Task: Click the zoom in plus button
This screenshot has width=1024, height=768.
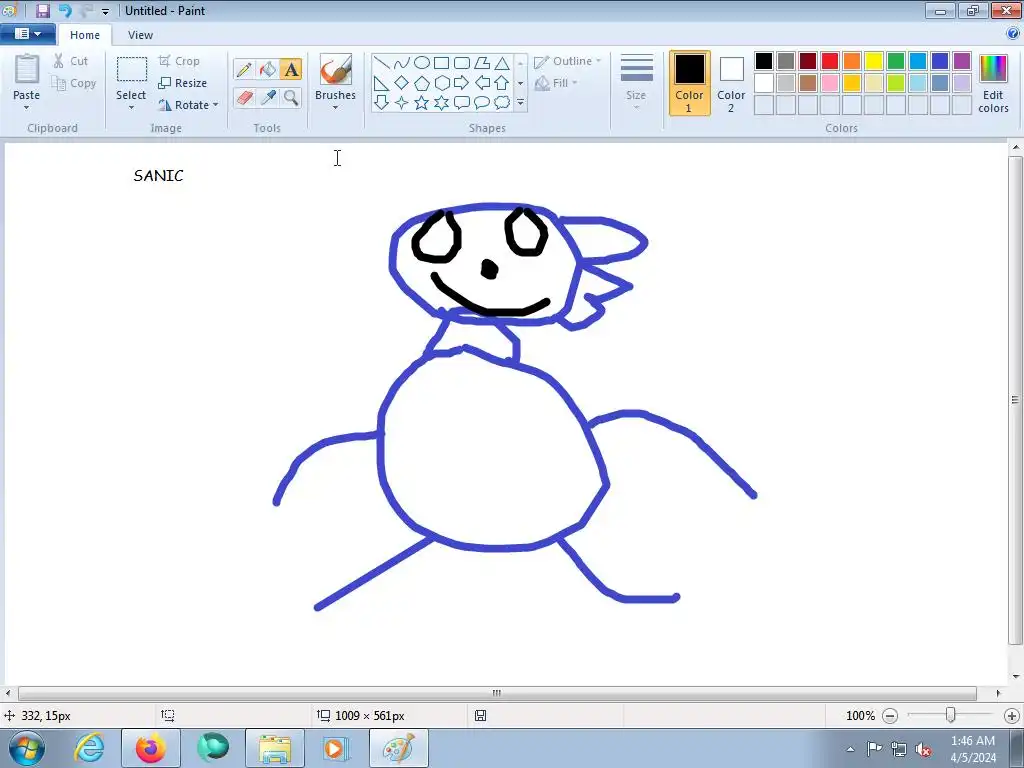Action: pyautogui.click(x=1012, y=716)
